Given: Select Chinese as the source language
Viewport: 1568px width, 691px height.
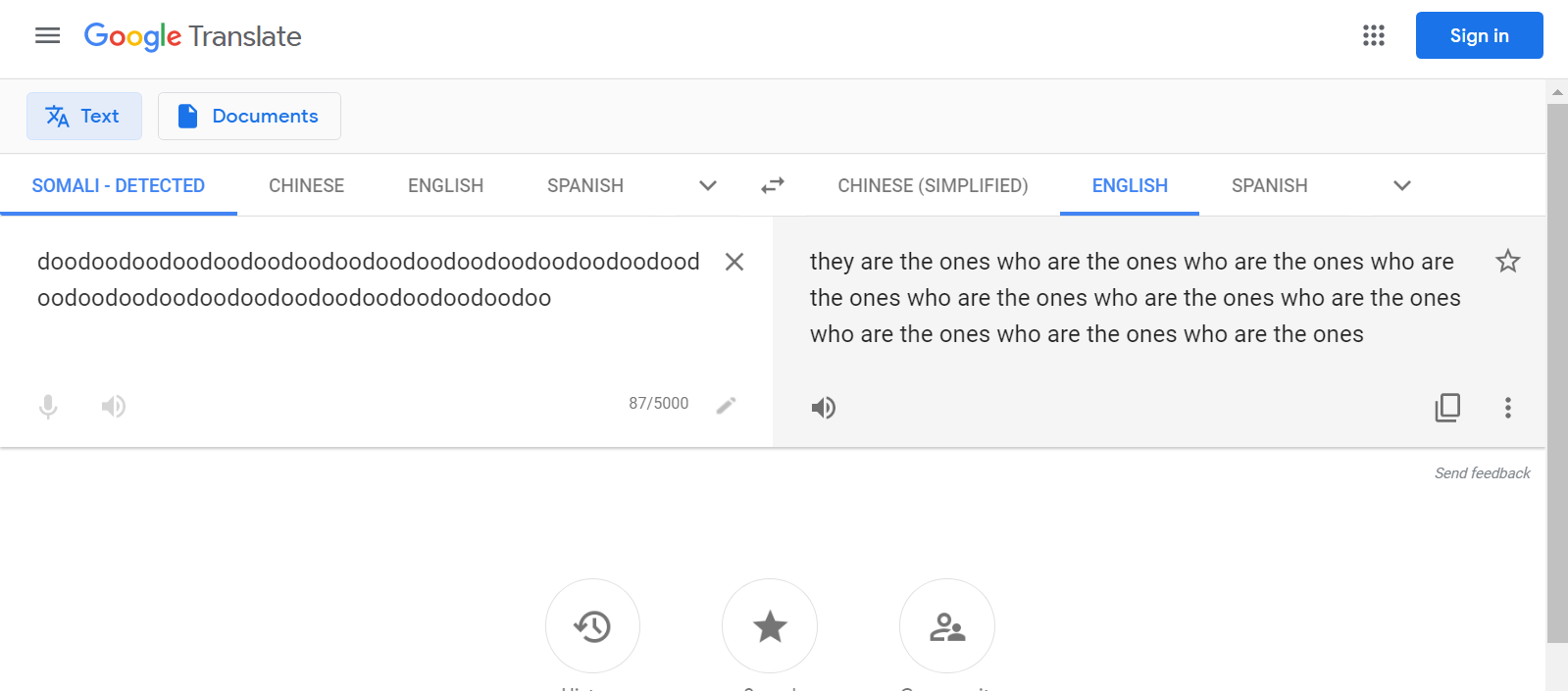Looking at the screenshot, I should (306, 185).
